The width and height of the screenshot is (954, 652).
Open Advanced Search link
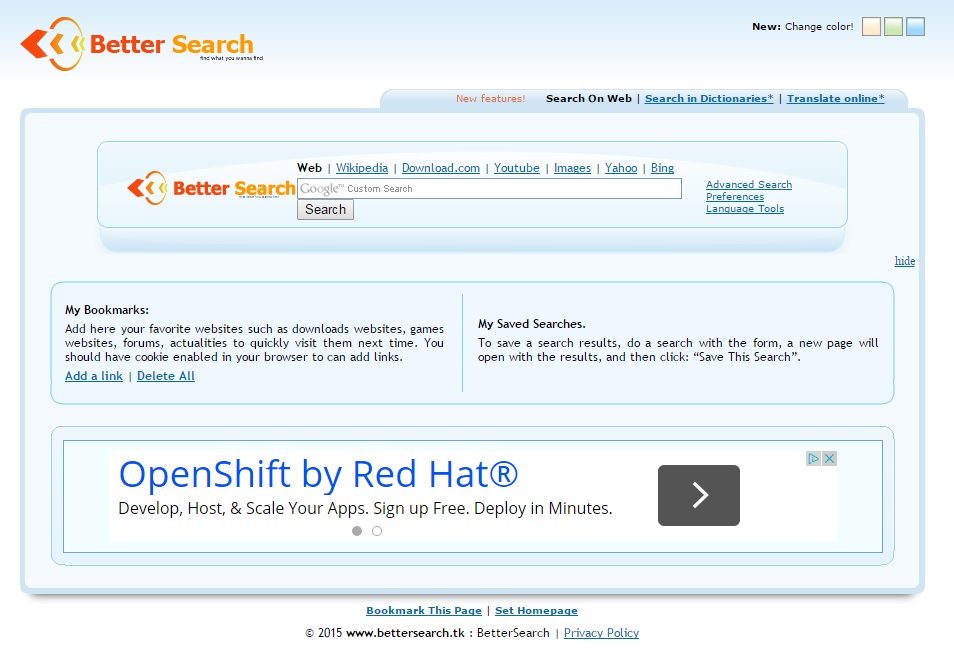(749, 184)
